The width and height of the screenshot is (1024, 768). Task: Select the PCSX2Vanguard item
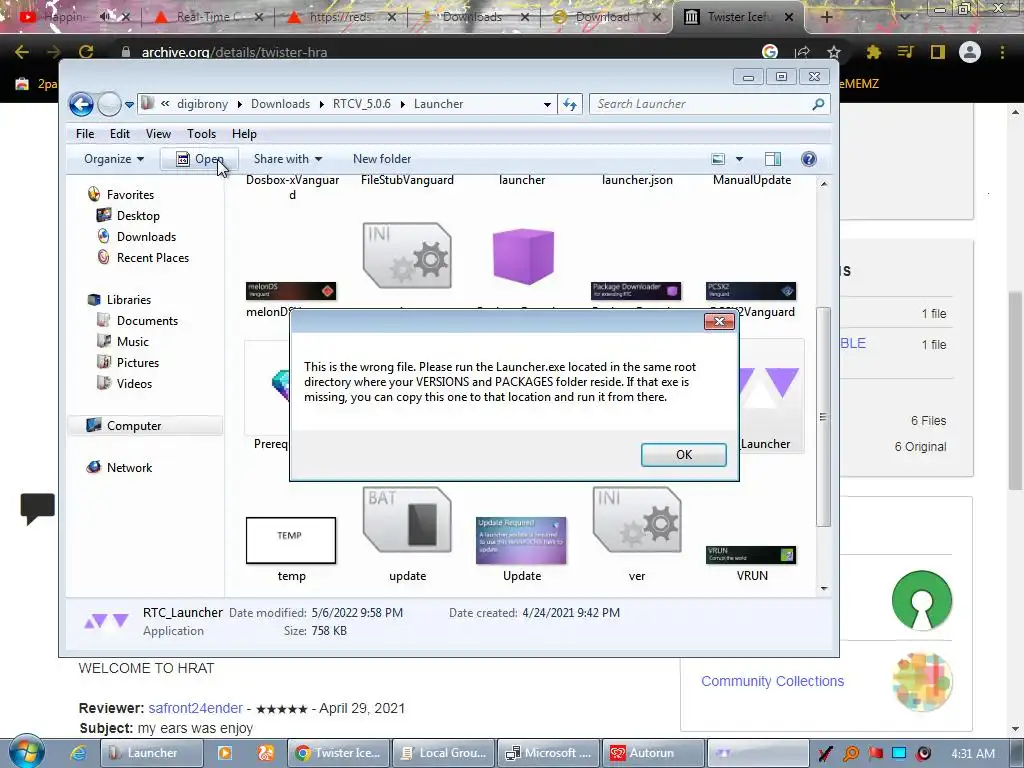click(751, 291)
